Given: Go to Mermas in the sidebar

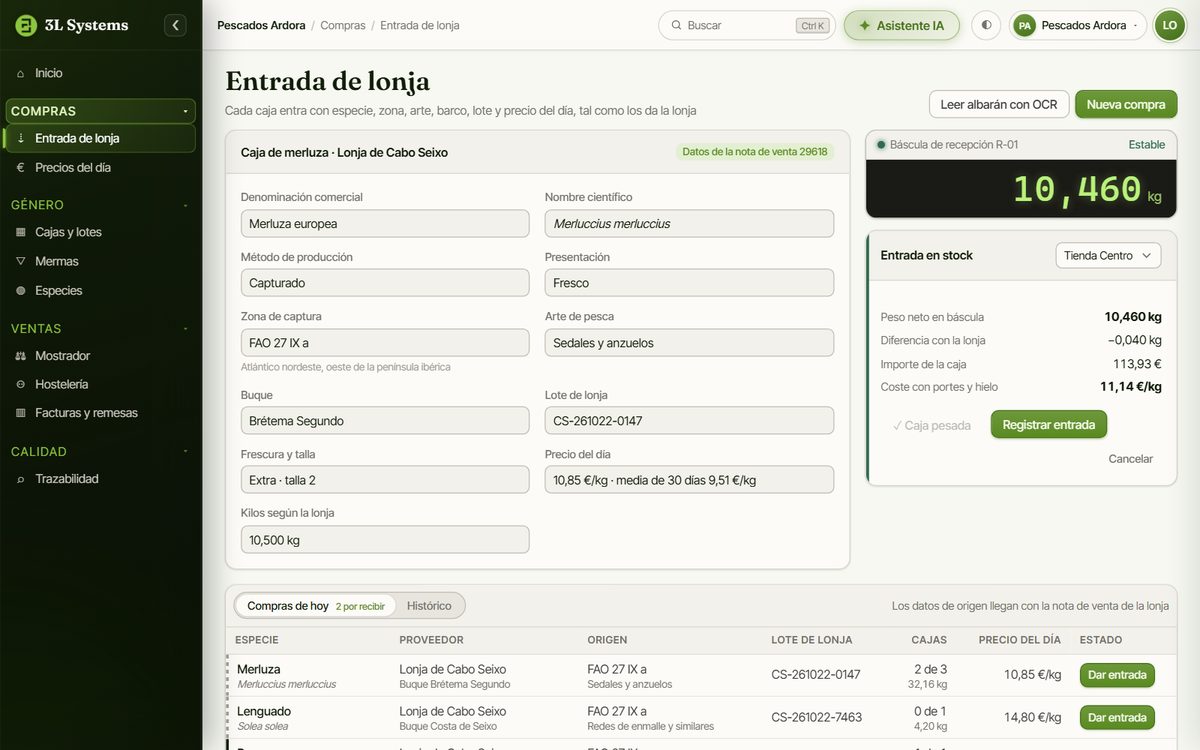Looking at the screenshot, I should tap(100, 261).
